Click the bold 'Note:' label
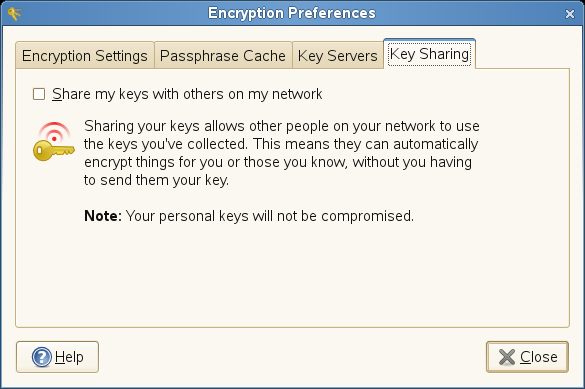Viewport: 585px width, 389px height. [x=103, y=216]
